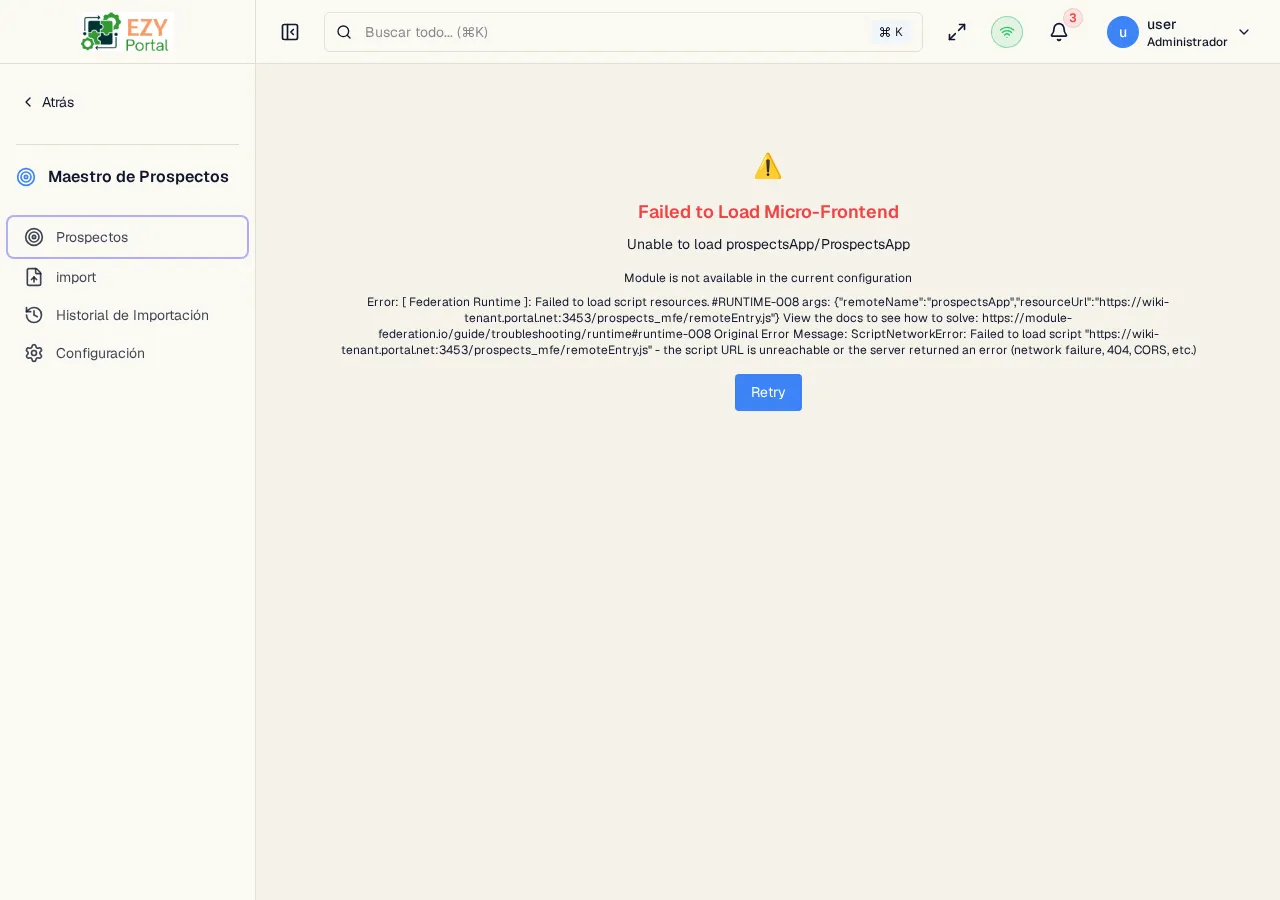Click the Maestro de Prospectos heading

(138, 177)
